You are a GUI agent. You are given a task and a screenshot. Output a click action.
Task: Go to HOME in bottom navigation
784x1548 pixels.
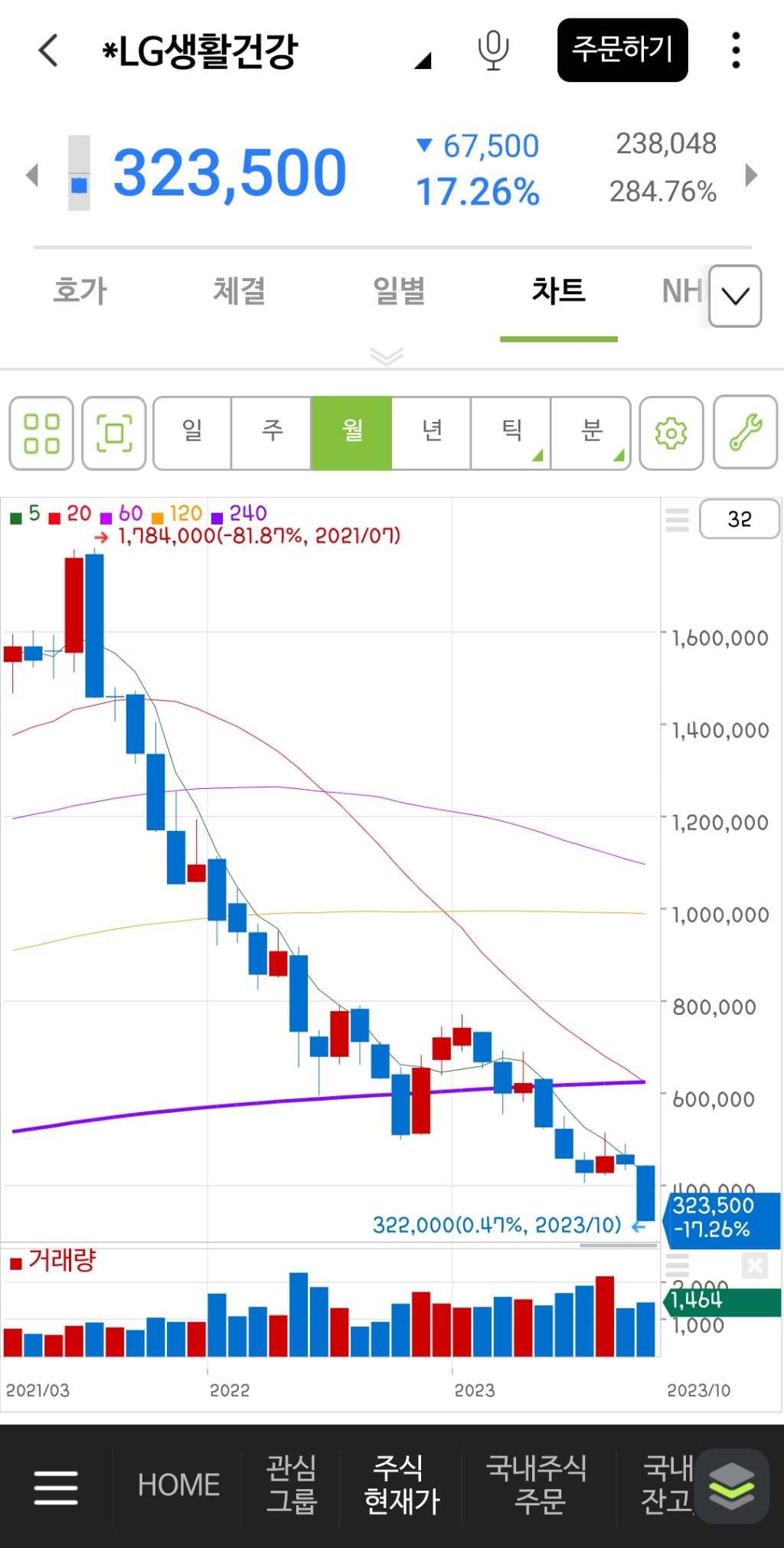[x=178, y=1485]
